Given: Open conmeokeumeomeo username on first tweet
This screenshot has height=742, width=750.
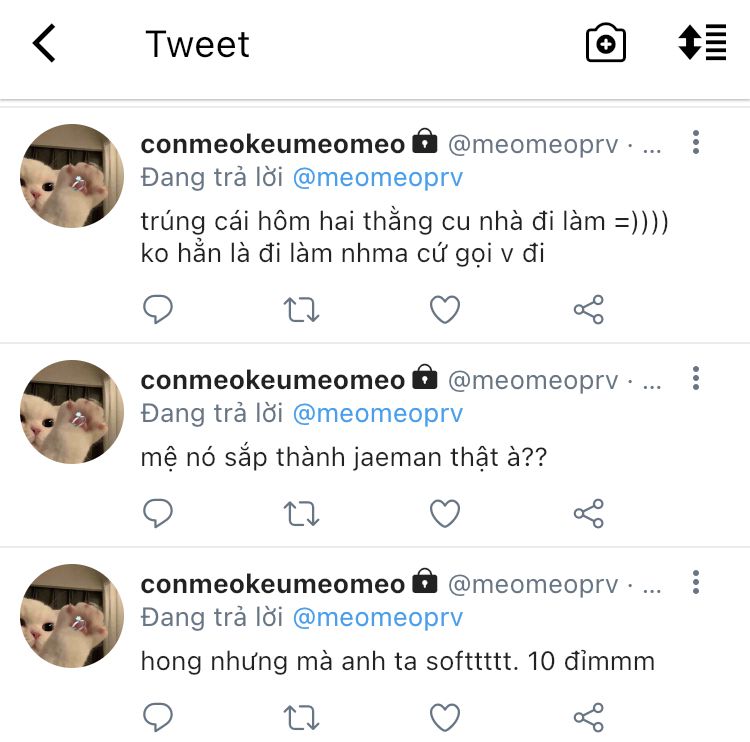Looking at the screenshot, I should click(x=273, y=144).
